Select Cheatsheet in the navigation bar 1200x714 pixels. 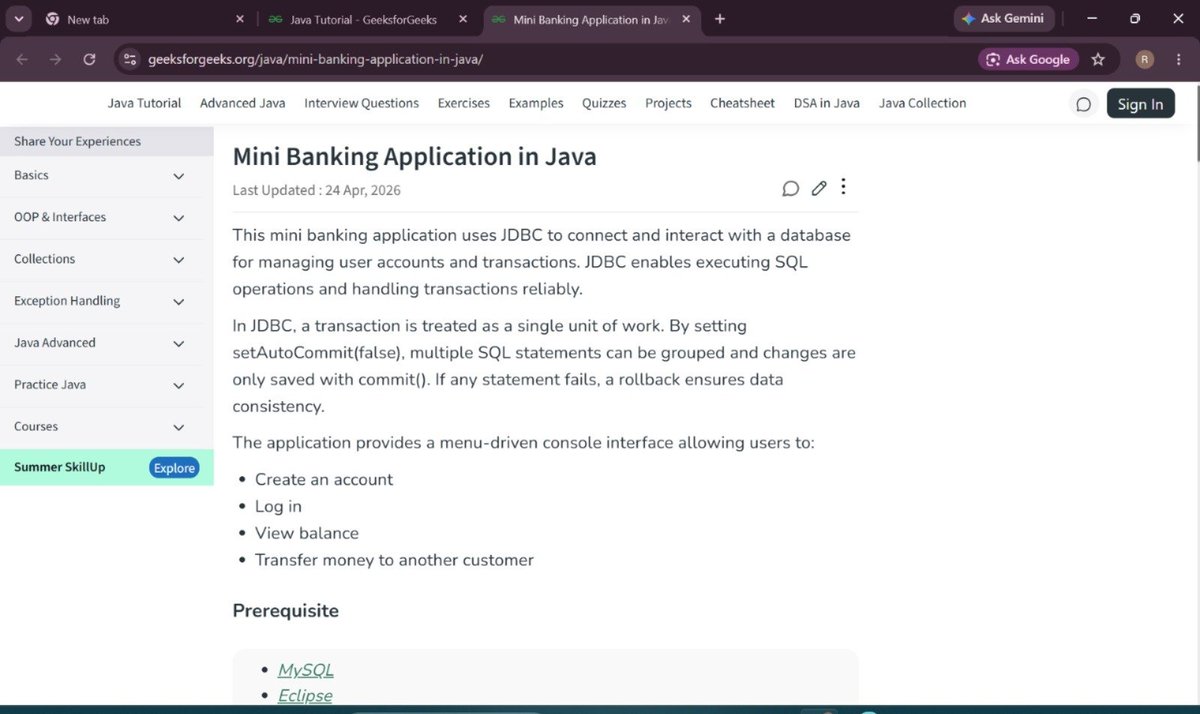pos(742,103)
